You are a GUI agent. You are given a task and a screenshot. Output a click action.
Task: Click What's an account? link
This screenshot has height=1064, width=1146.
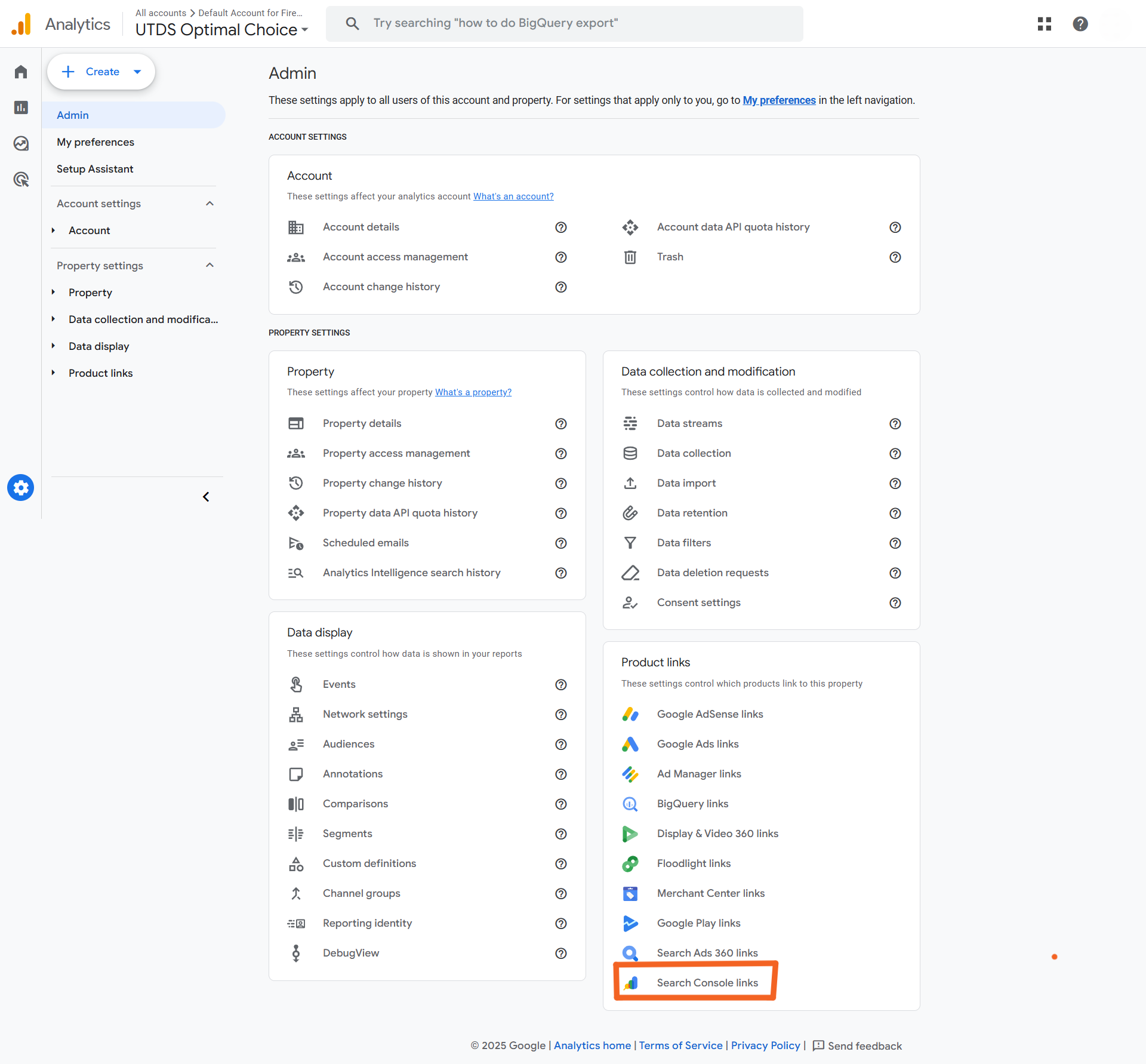[x=513, y=196]
